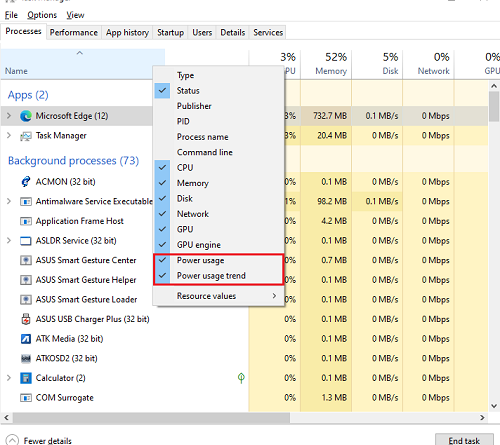Click the Background processes (73) group header

[x=73, y=161]
